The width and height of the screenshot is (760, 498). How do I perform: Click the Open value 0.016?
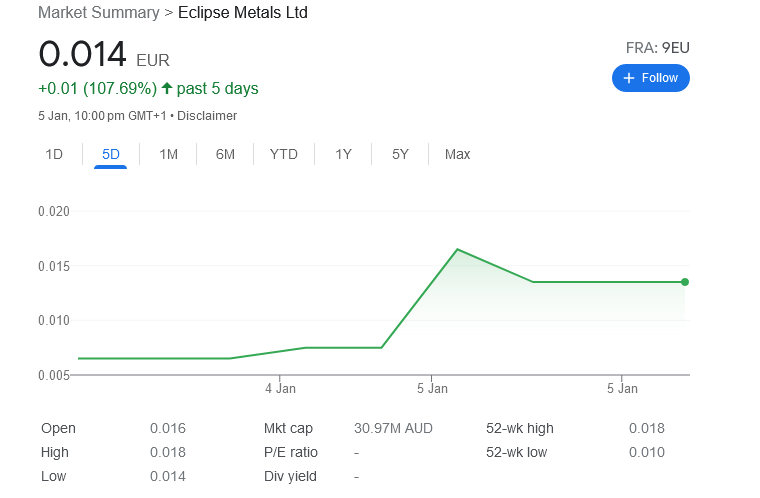pos(168,428)
